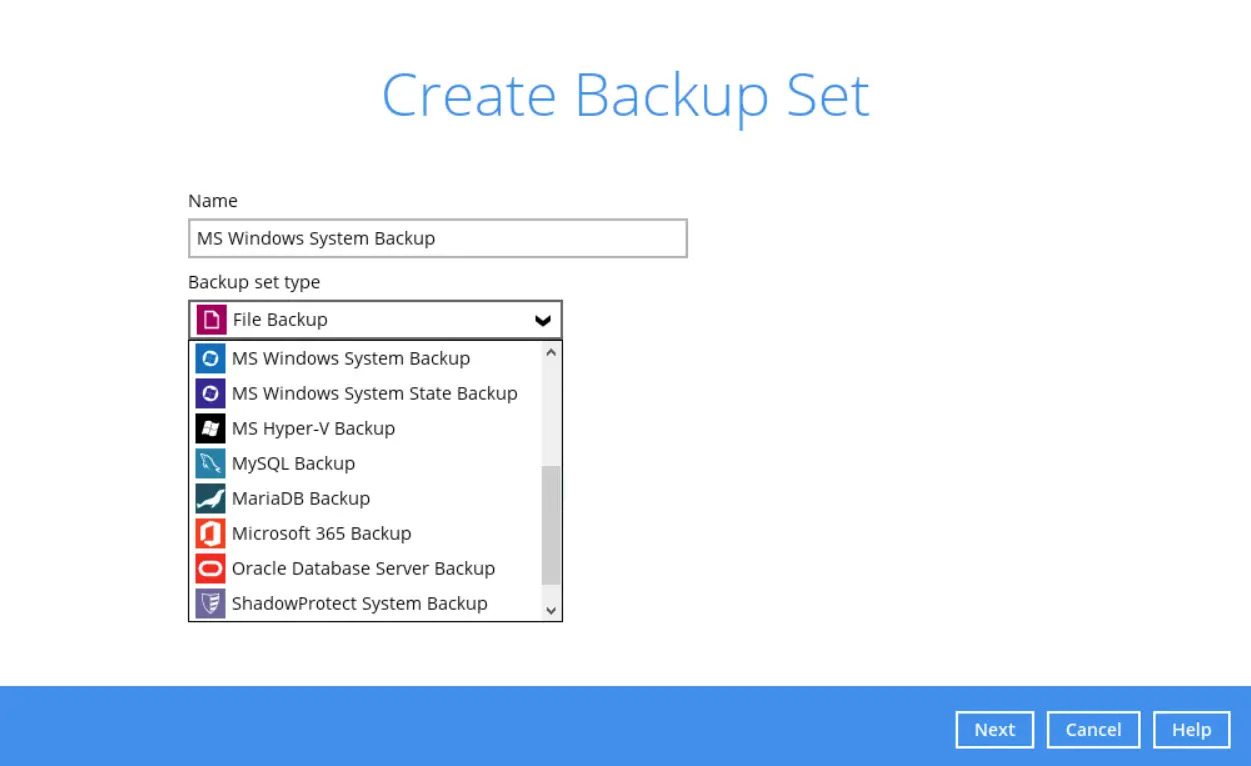Screen dimensions: 1251x766
Task: Click the Name input field
Action: coord(437,239)
